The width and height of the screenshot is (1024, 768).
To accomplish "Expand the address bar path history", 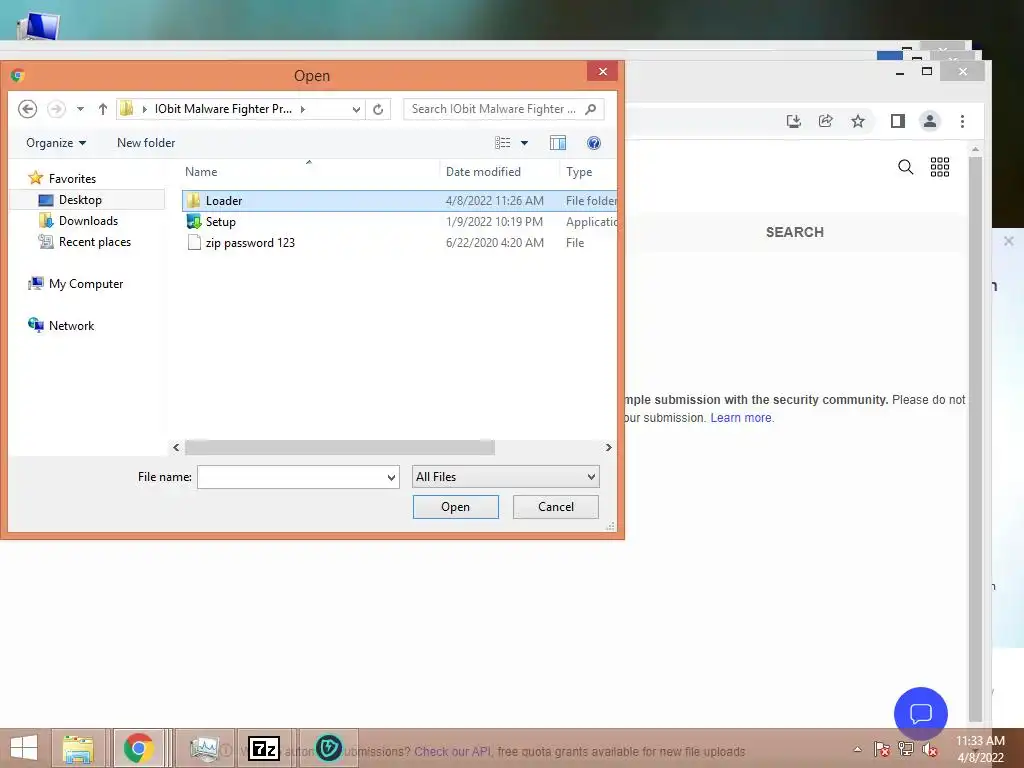I will (356, 109).
